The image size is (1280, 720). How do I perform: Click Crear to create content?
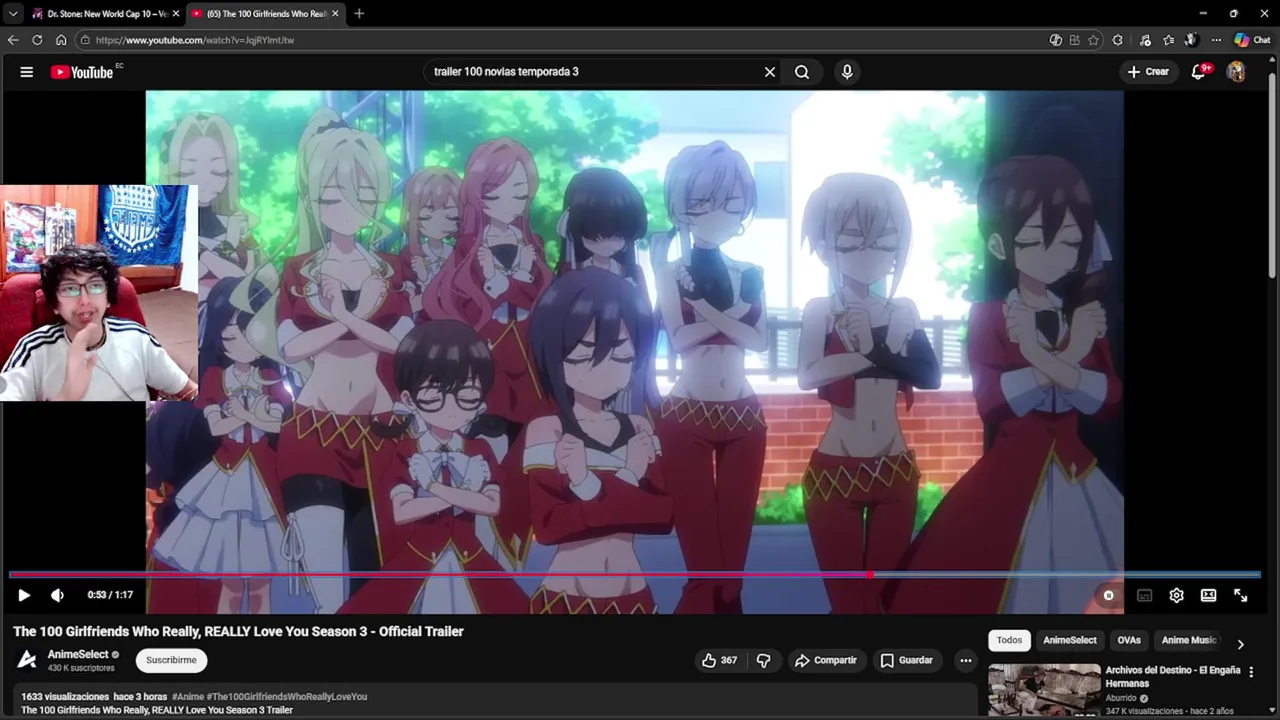(x=1148, y=72)
